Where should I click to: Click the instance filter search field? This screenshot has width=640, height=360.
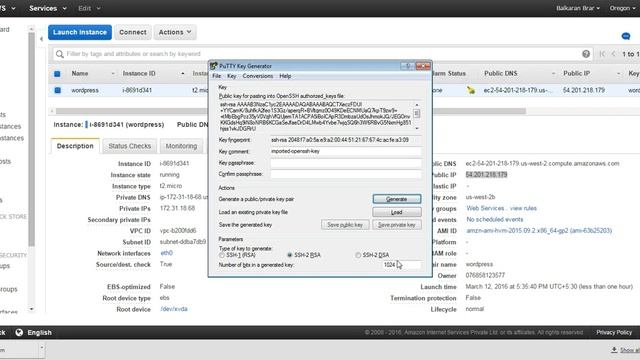click(322, 54)
